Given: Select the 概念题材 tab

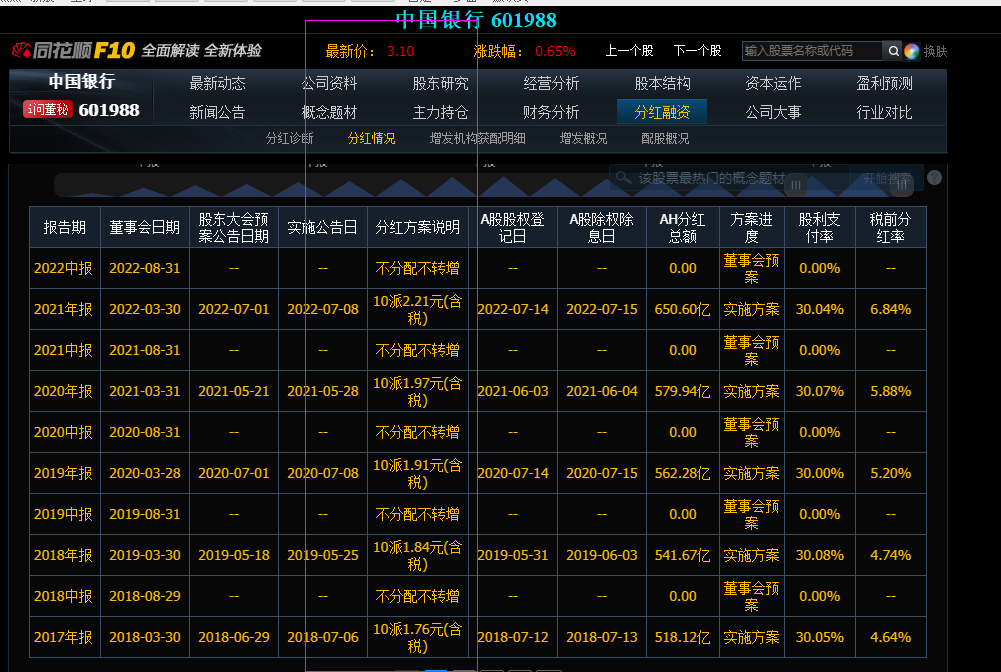Looking at the screenshot, I should pyautogui.click(x=329, y=112).
